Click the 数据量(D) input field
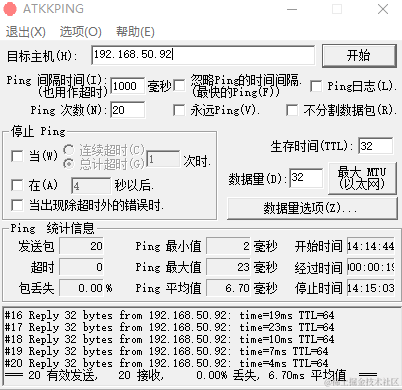This screenshot has width=402, height=390. tap(306, 178)
